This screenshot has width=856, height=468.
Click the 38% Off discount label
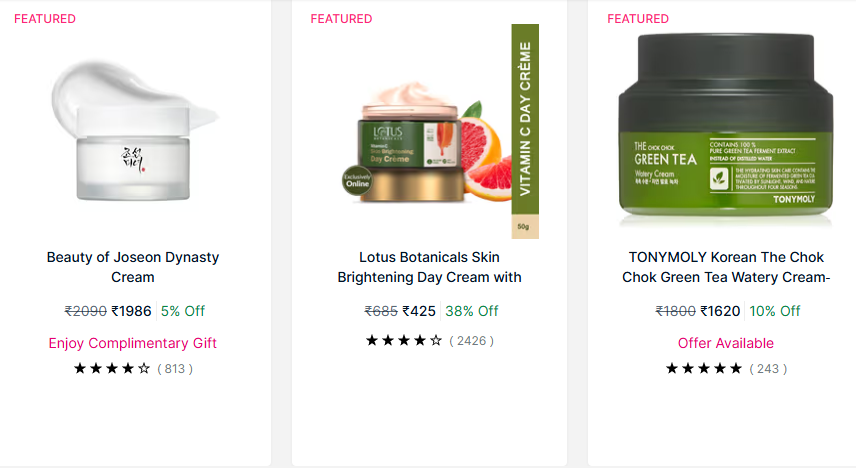[472, 311]
